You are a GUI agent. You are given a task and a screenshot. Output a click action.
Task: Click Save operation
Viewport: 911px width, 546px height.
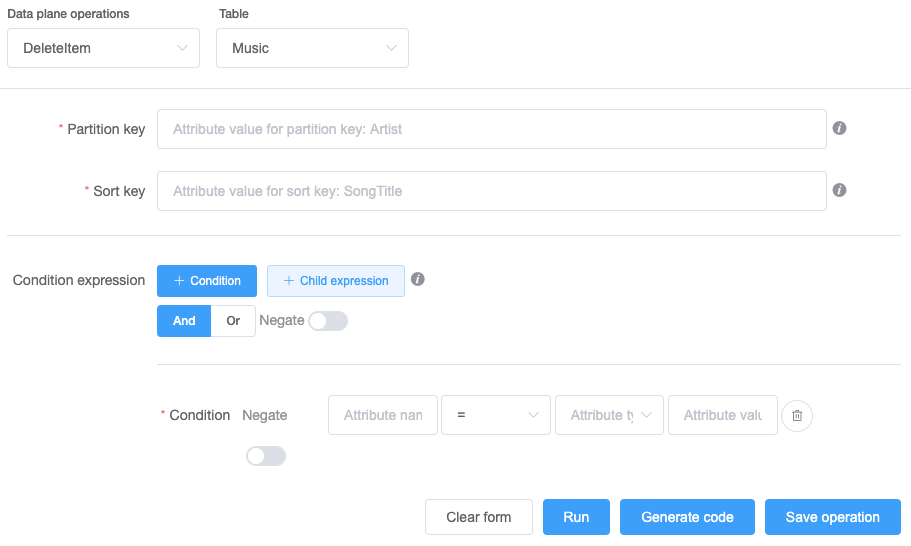pyautogui.click(x=832, y=517)
